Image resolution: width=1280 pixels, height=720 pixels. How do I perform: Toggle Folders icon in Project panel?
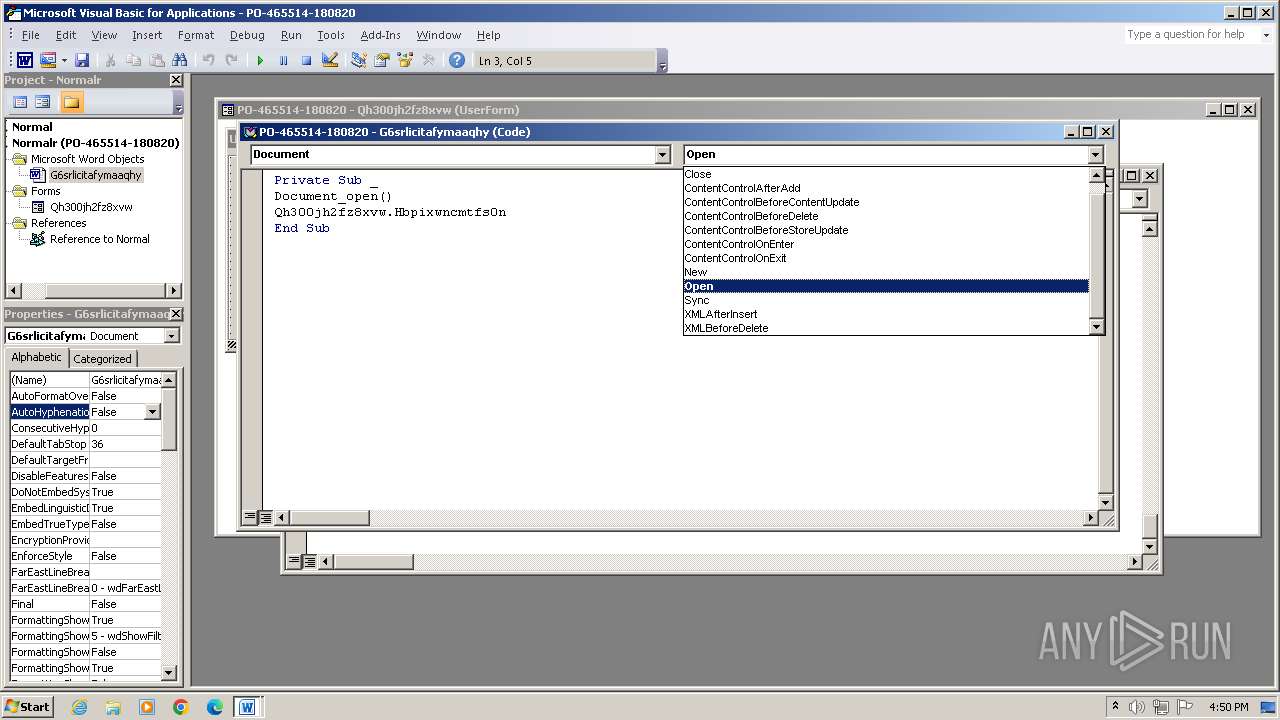71,102
